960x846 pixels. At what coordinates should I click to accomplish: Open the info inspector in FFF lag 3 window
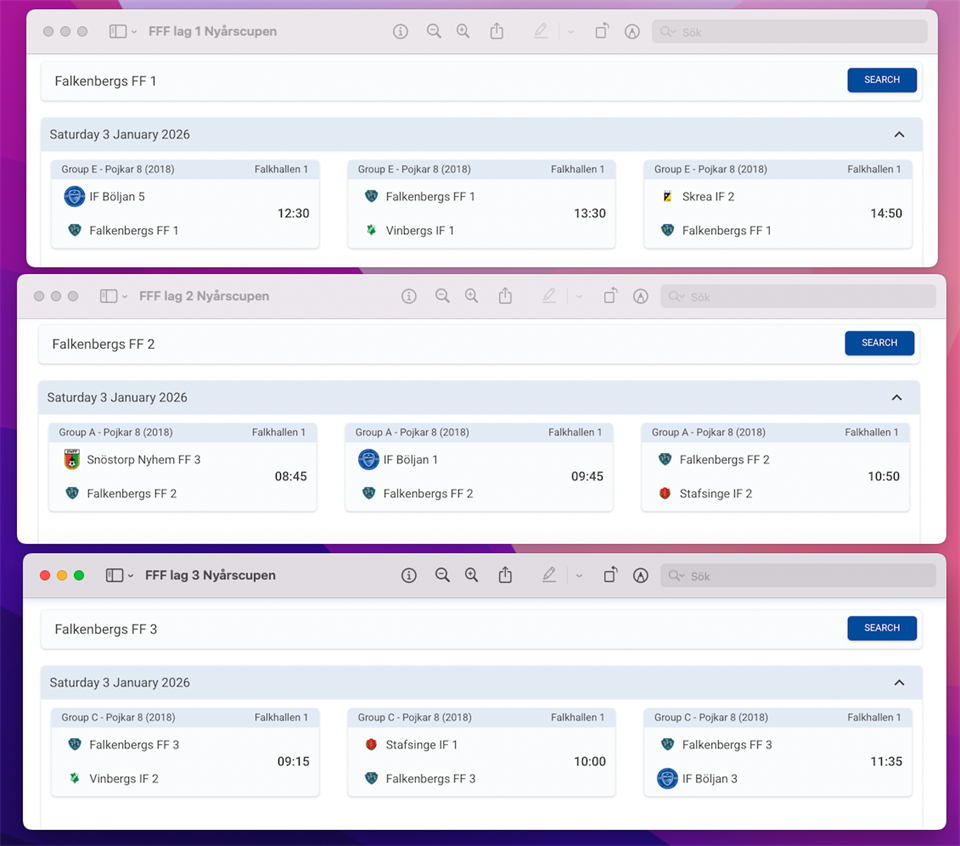(x=409, y=575)
